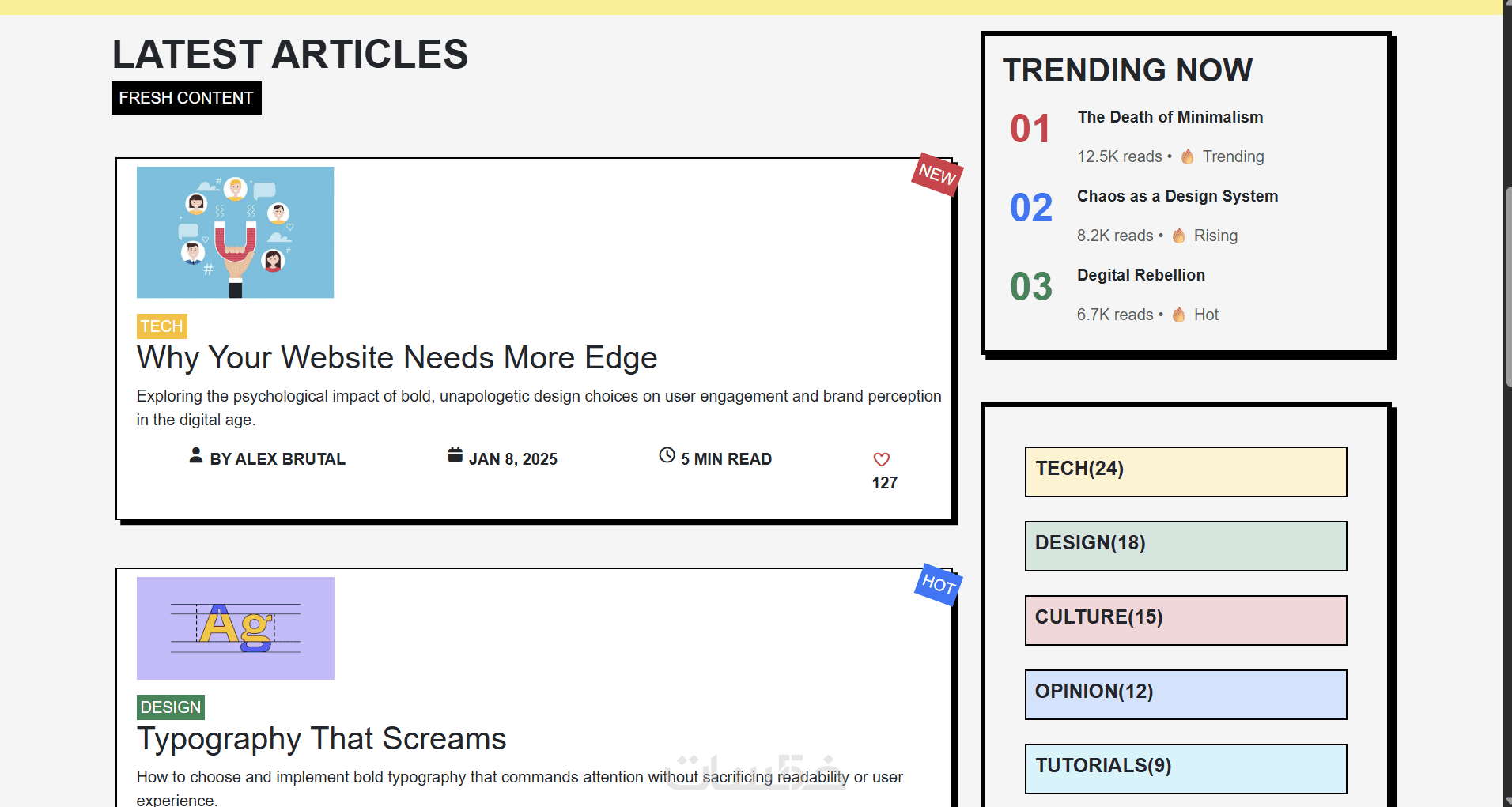The width and height of the screenshot is (1512, 807).
Task: Click the green rank number '03'
Action: [x=1030, y=287]
